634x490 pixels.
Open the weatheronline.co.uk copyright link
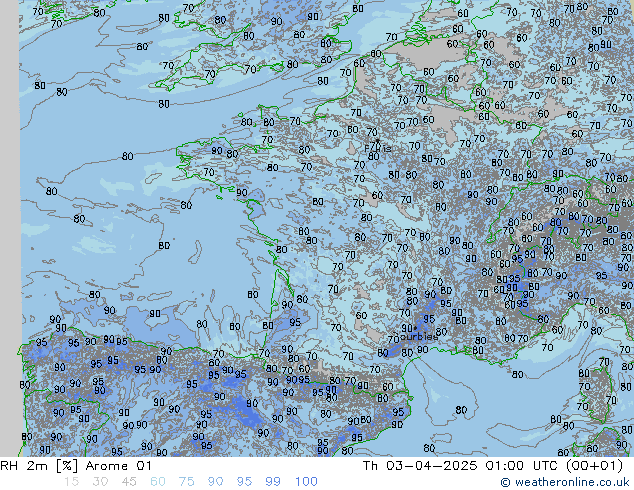[565, 482]
